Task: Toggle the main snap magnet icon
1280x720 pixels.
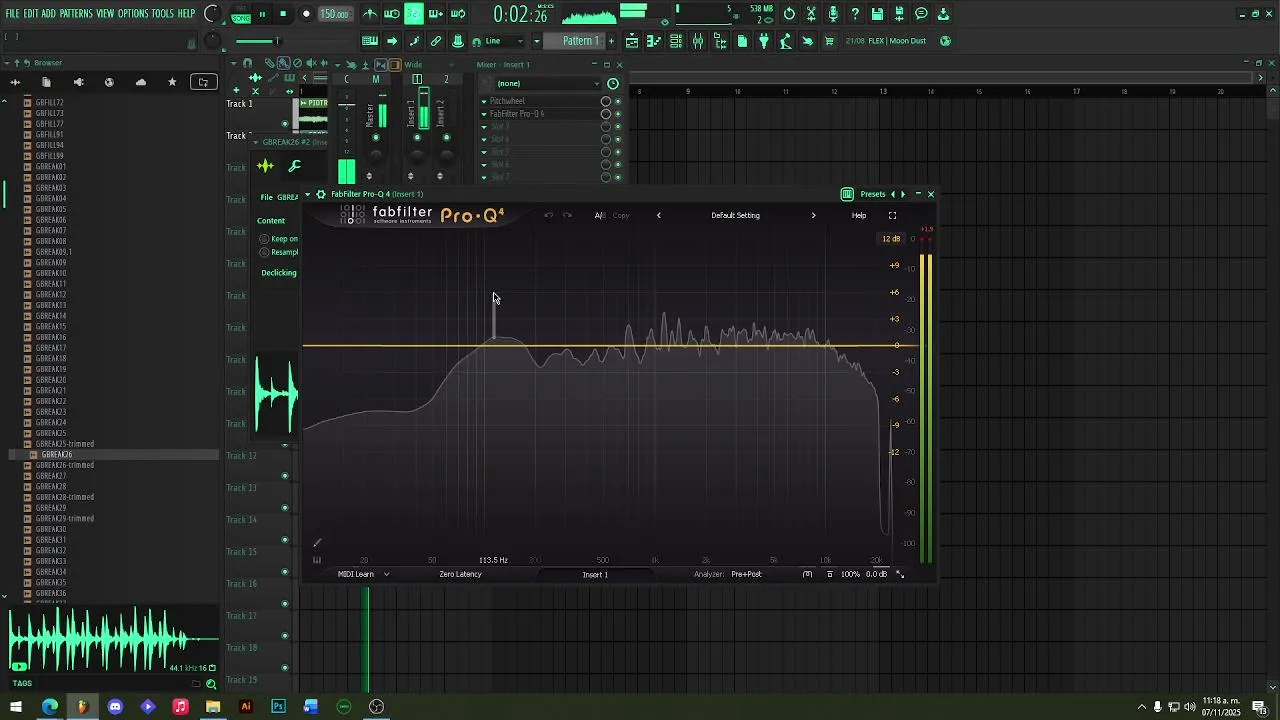Action: click(x=475, y=41)
